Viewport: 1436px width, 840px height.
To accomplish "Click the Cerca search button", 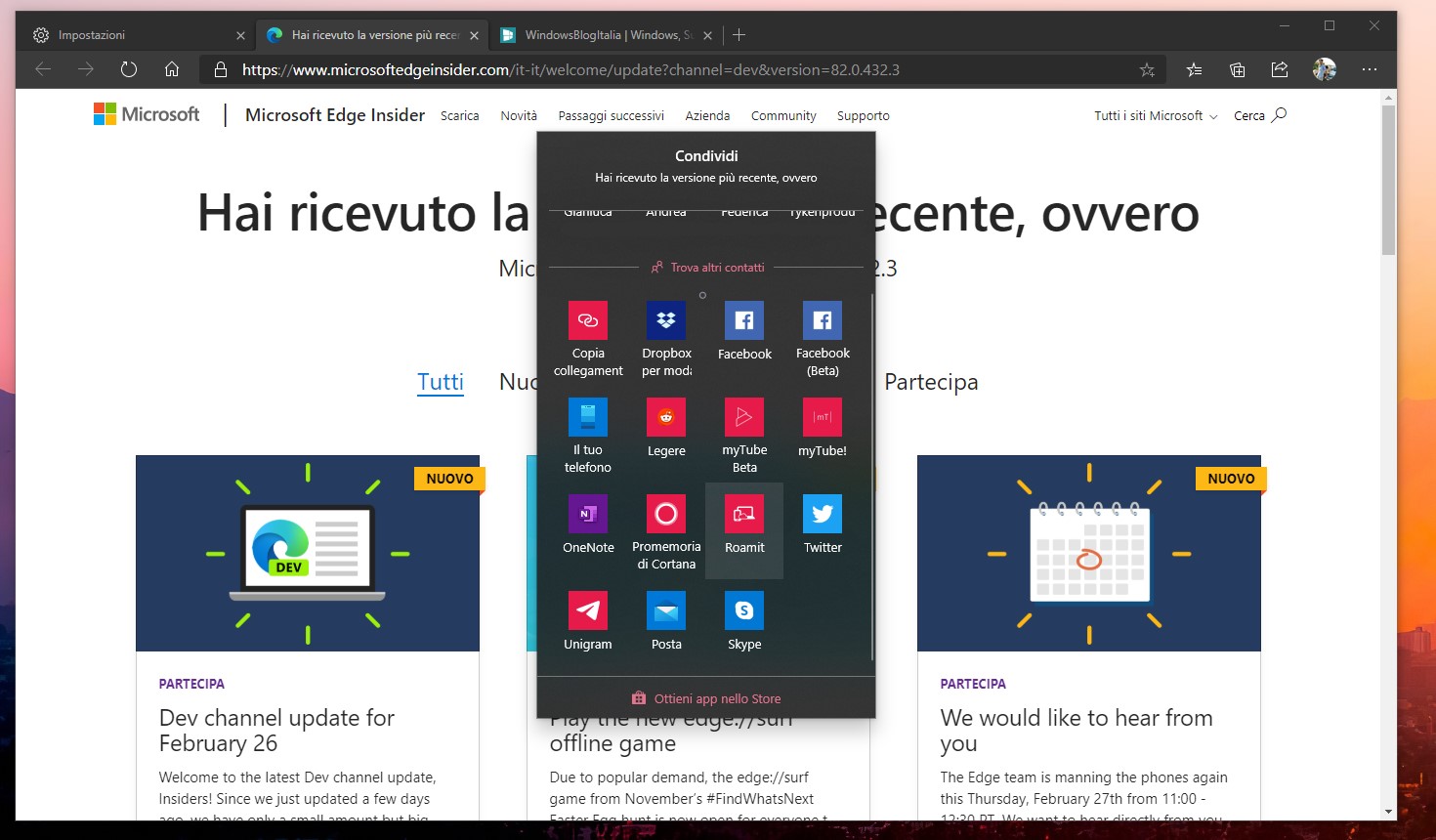I will click(1260, 115).
